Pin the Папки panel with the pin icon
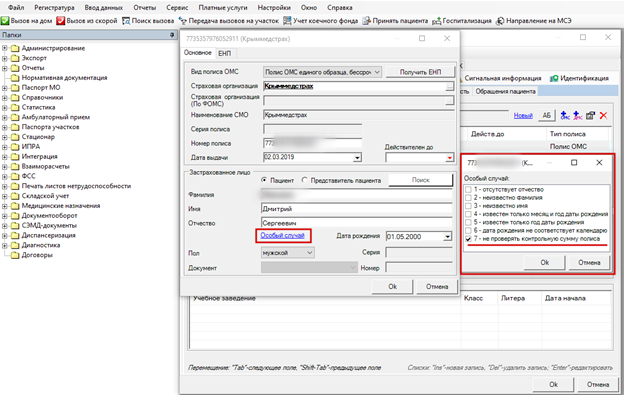624x395 pixels. click(172, 35)
